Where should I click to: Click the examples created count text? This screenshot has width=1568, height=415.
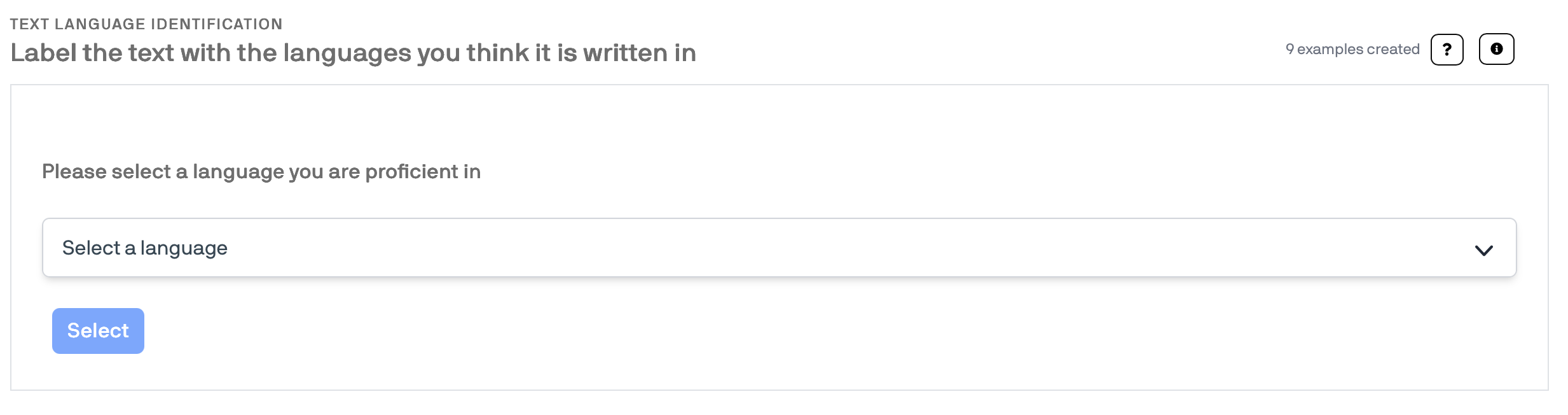point(1352,50)
